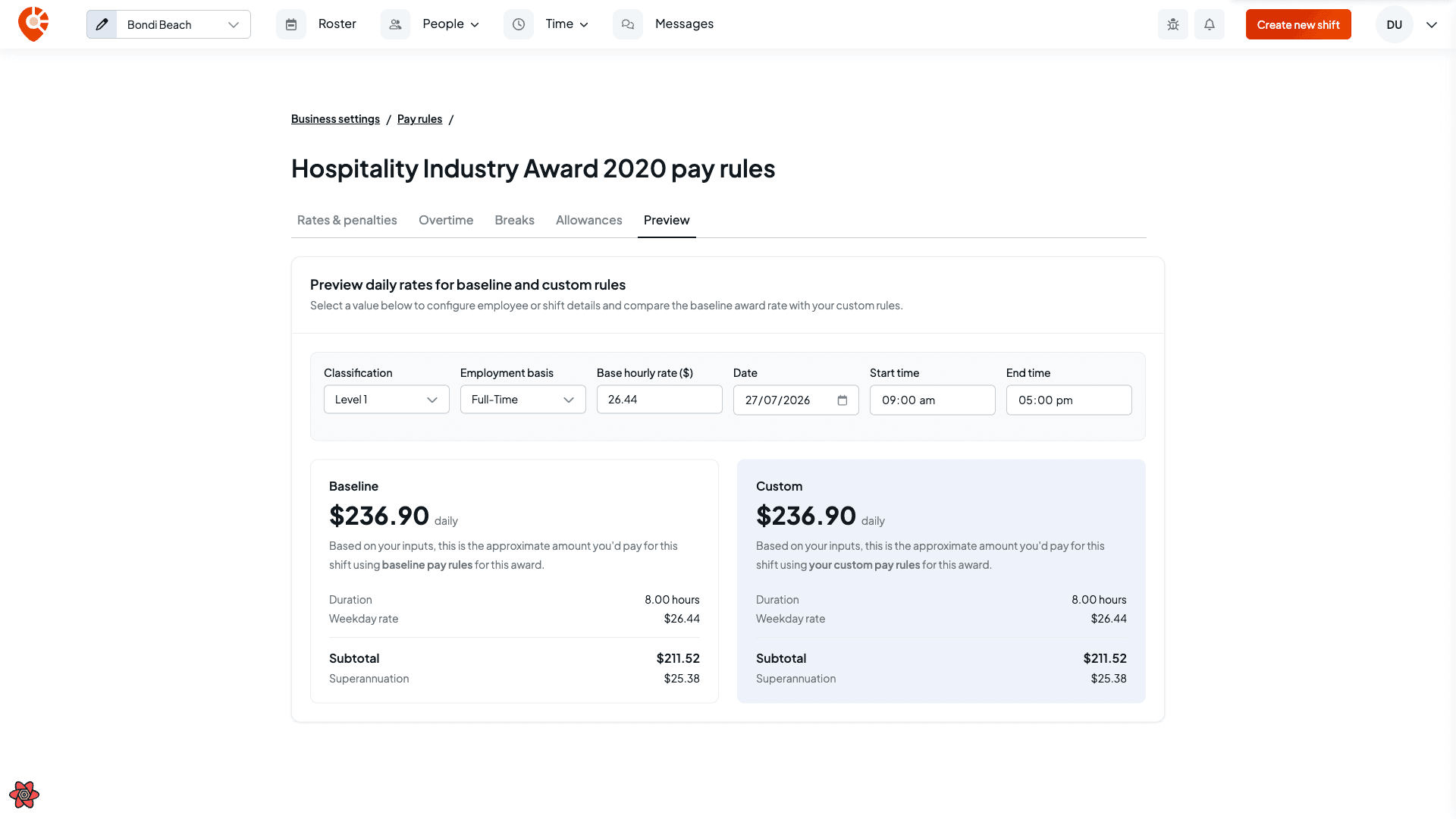Image resolution: width=1456 pixels, height=819 pixels.
Task: Click the Baseline Weekday rate $26.44 value
Action: (x=682, y=619)
